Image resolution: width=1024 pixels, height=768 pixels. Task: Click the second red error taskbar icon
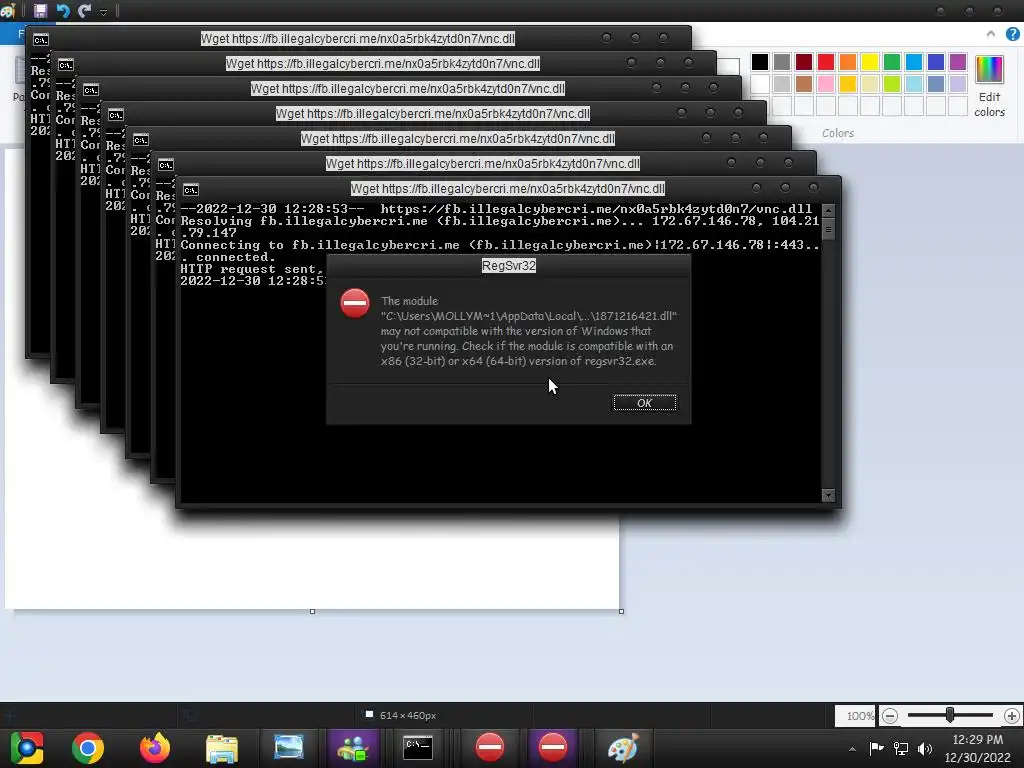[553, 747]
